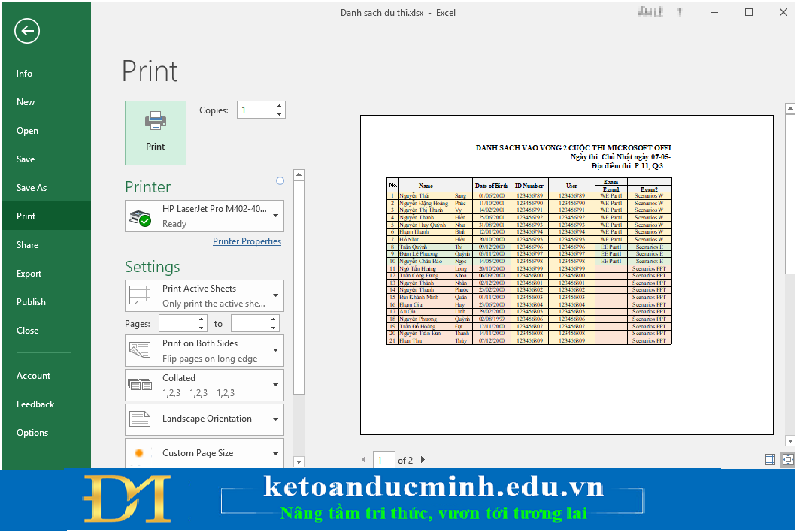Select Export in the left menu
The width and height of the screenshot is (795, 531).
click(29, 274)
